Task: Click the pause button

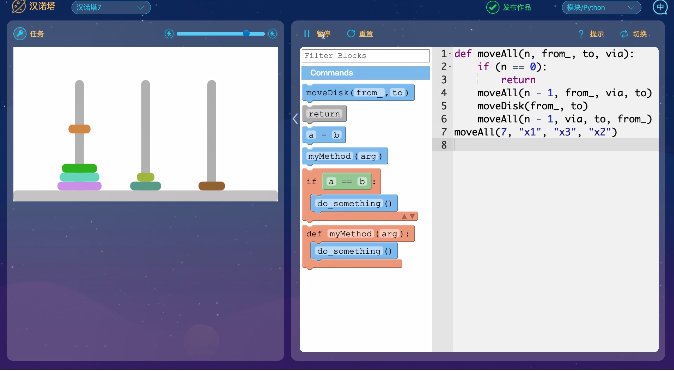Action: [x=317, y=34]
